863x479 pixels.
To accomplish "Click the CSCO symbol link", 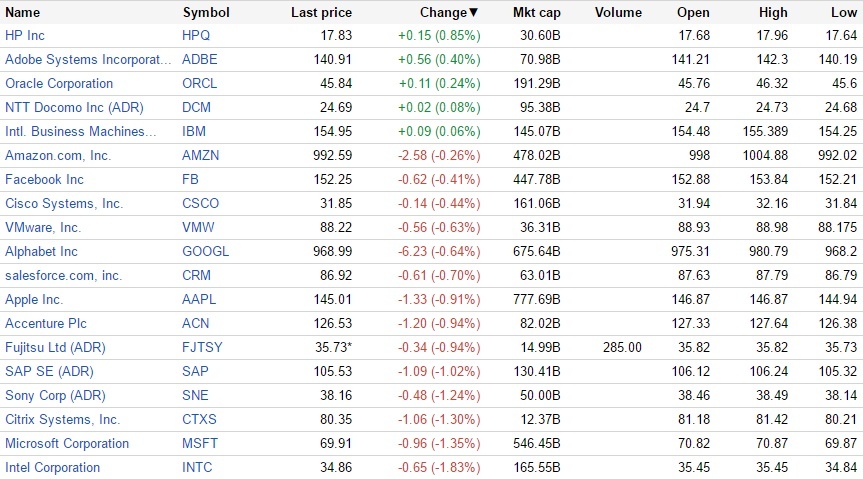I will click(x=201, y=203).
